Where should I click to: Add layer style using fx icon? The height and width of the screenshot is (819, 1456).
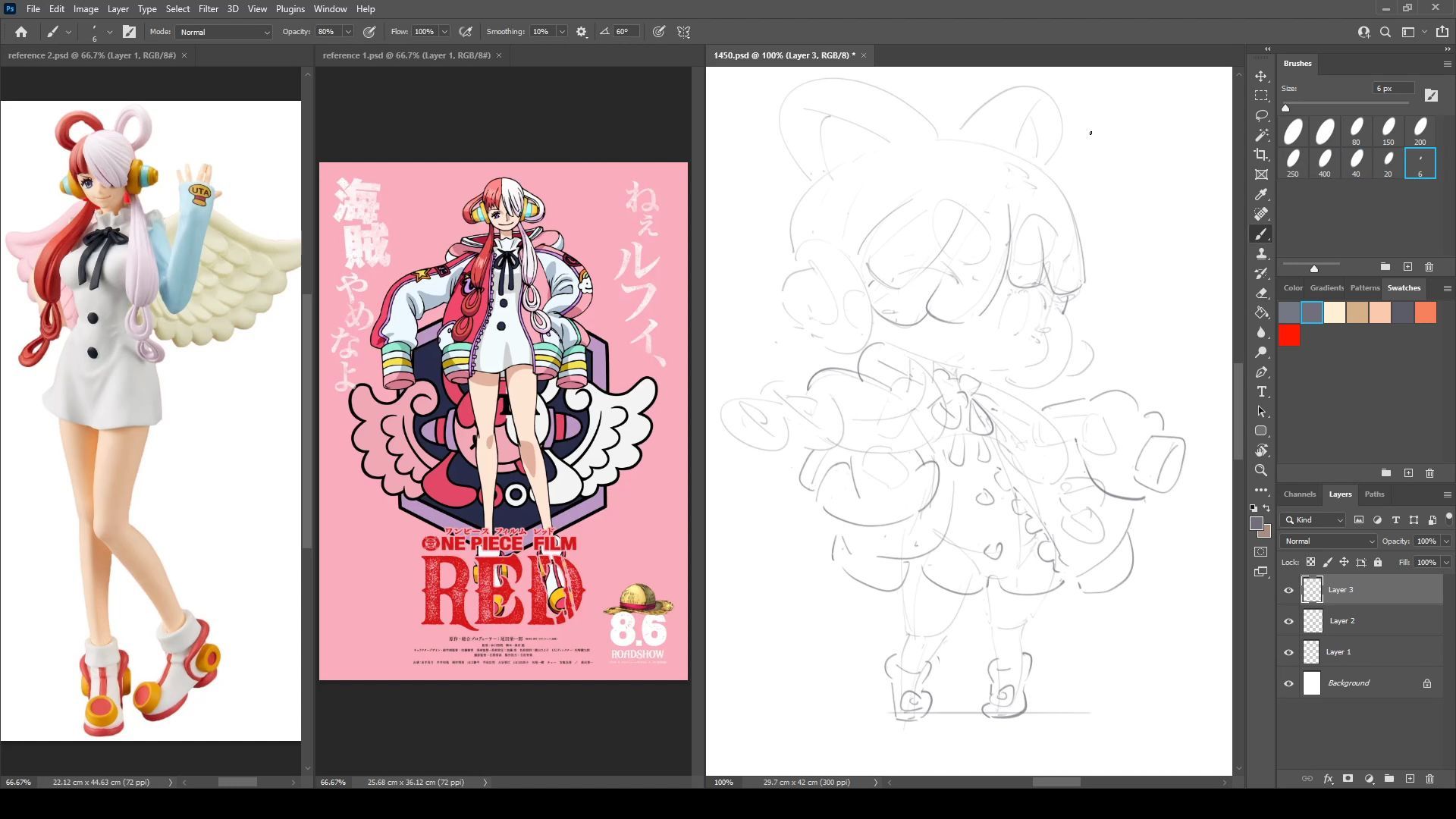click(x=1328, y=779)
